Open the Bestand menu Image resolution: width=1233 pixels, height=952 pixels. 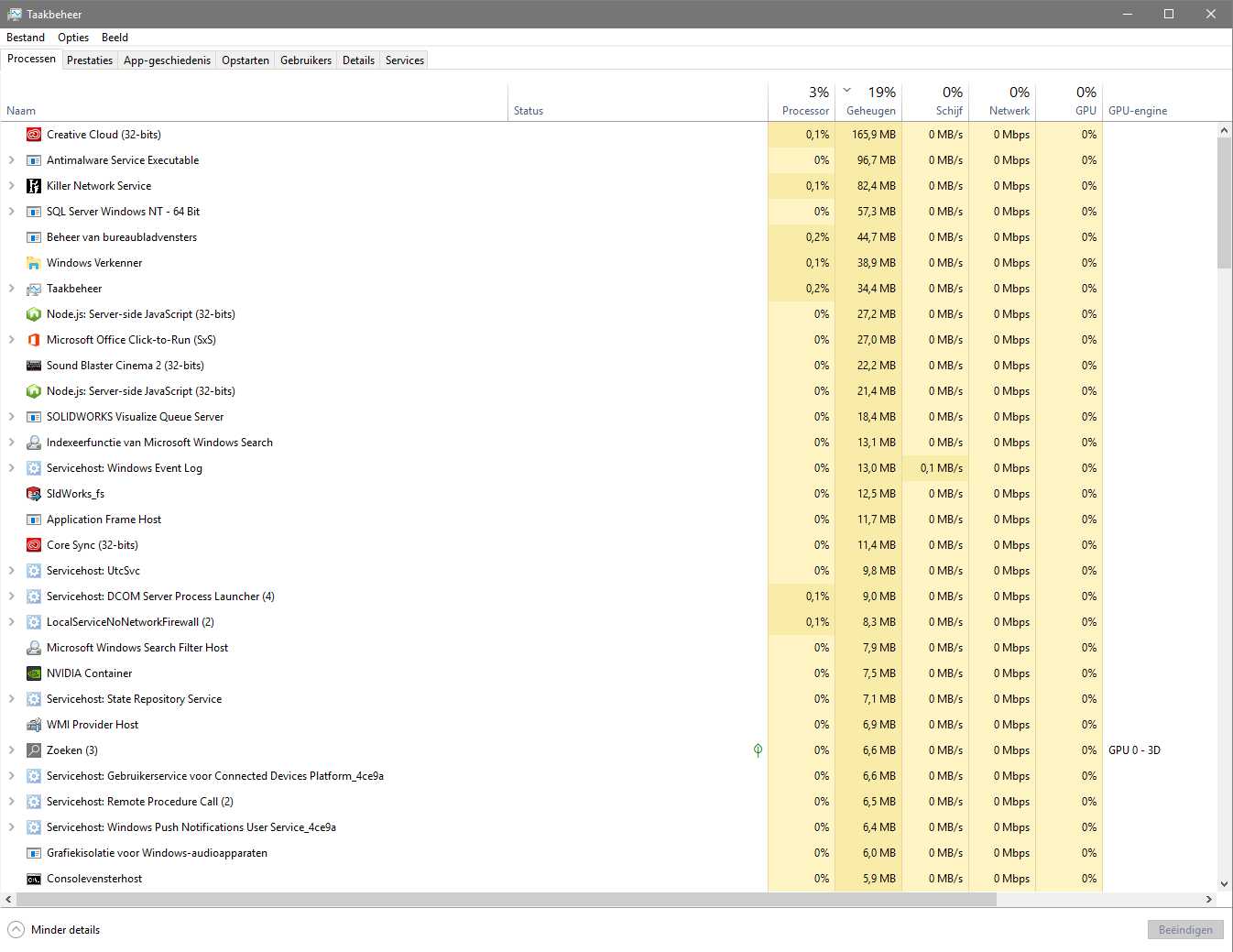[26, 38]
